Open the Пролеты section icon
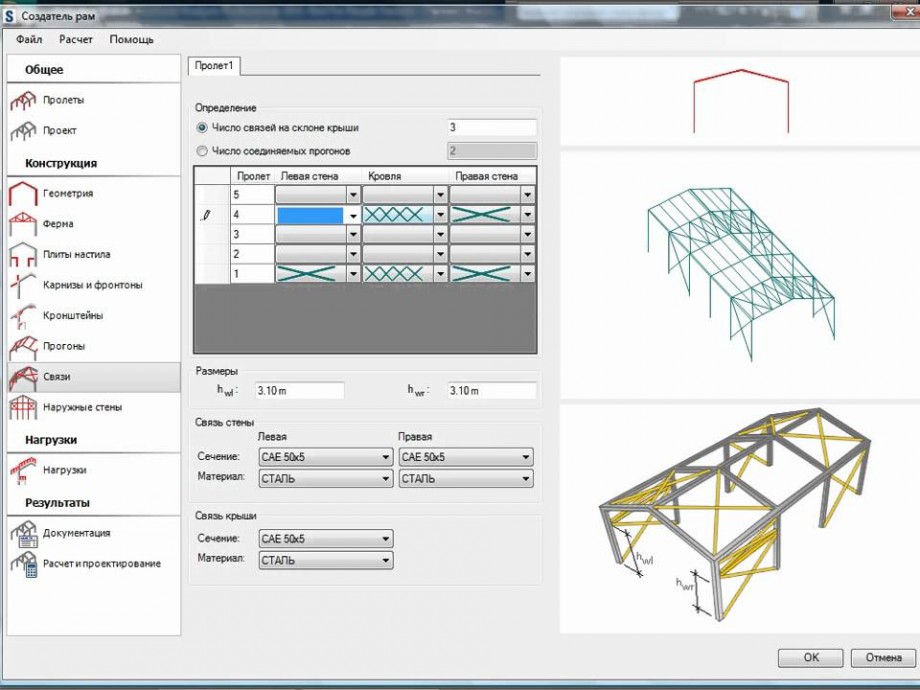 tap(23, 100)
